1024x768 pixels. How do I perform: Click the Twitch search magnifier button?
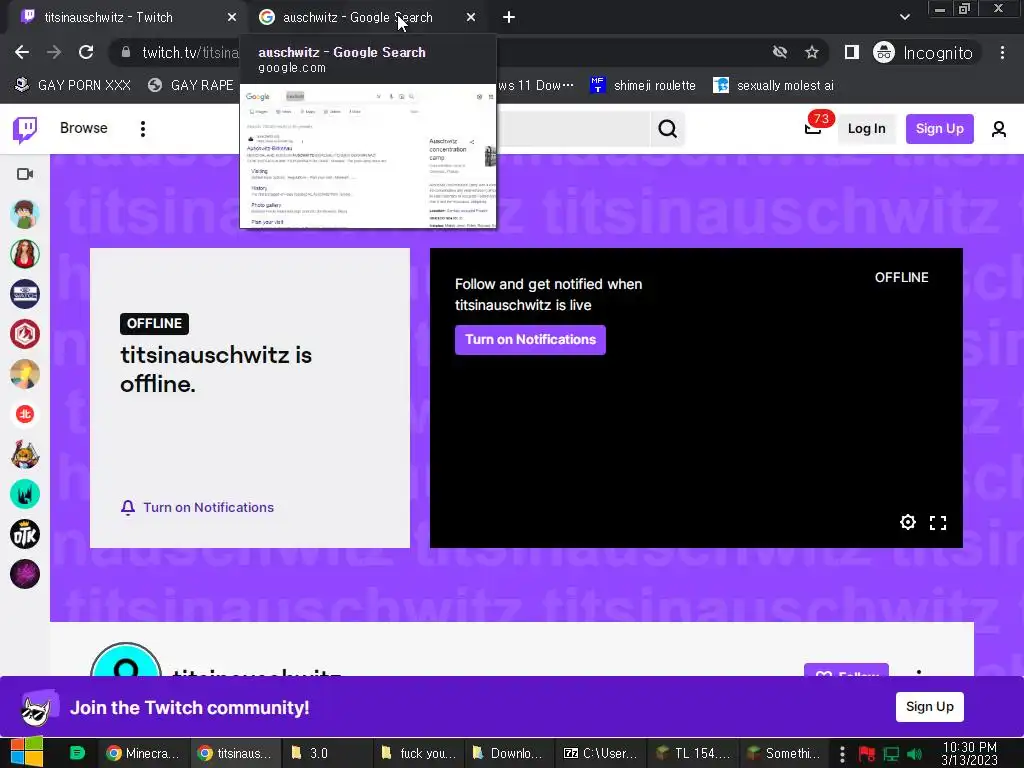[667, 129]
